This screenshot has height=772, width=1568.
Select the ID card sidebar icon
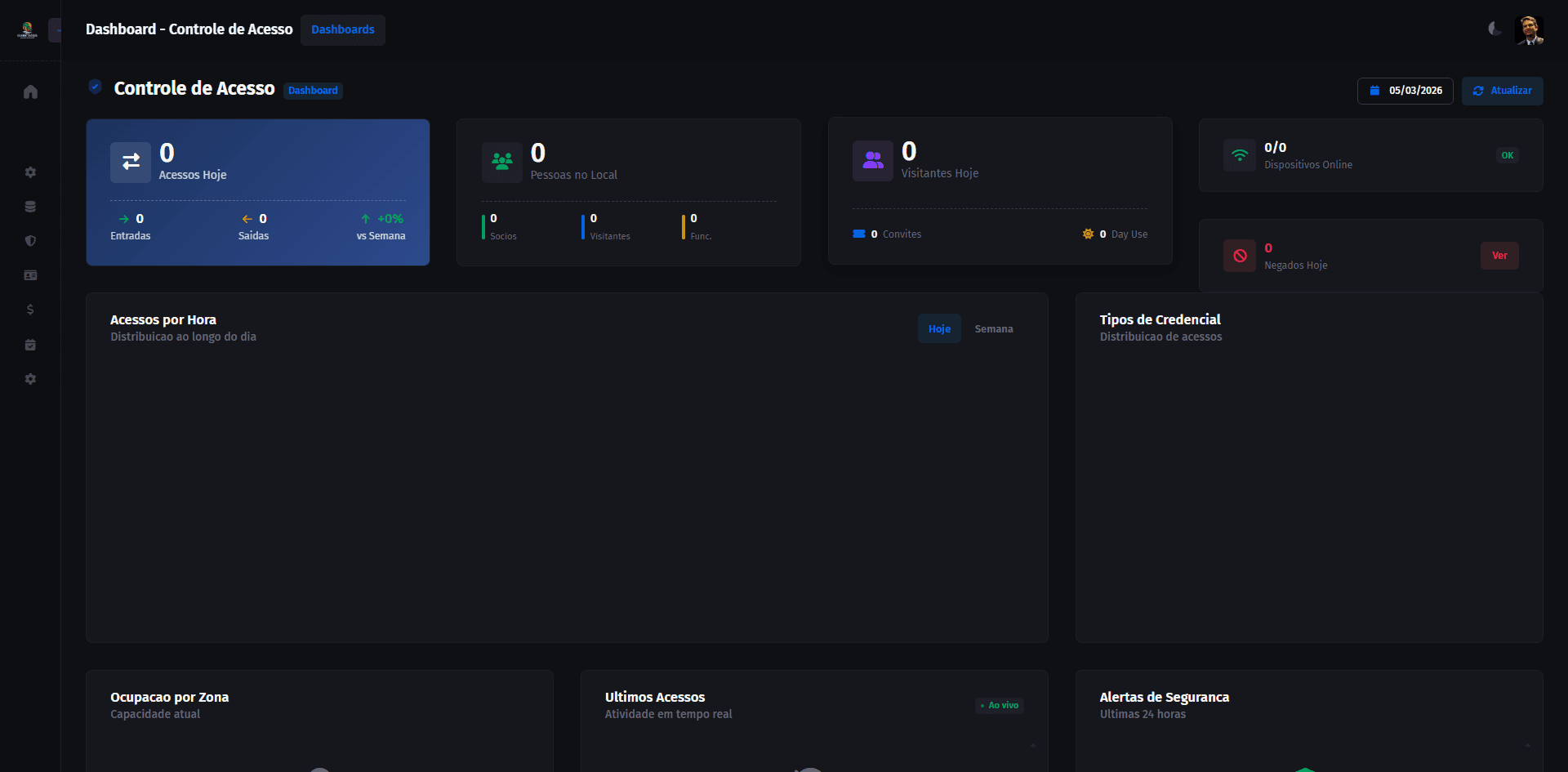(x=30, y=275)
